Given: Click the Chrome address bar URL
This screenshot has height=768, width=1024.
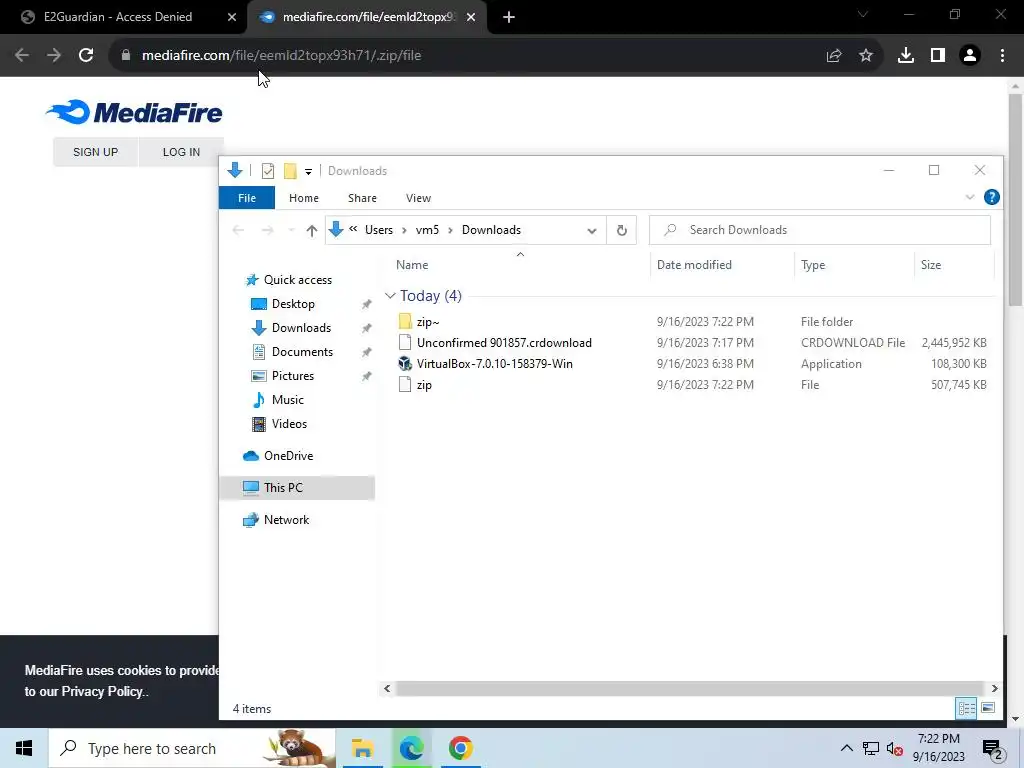Looking at the screenshot, I should [x=281, y=56].
